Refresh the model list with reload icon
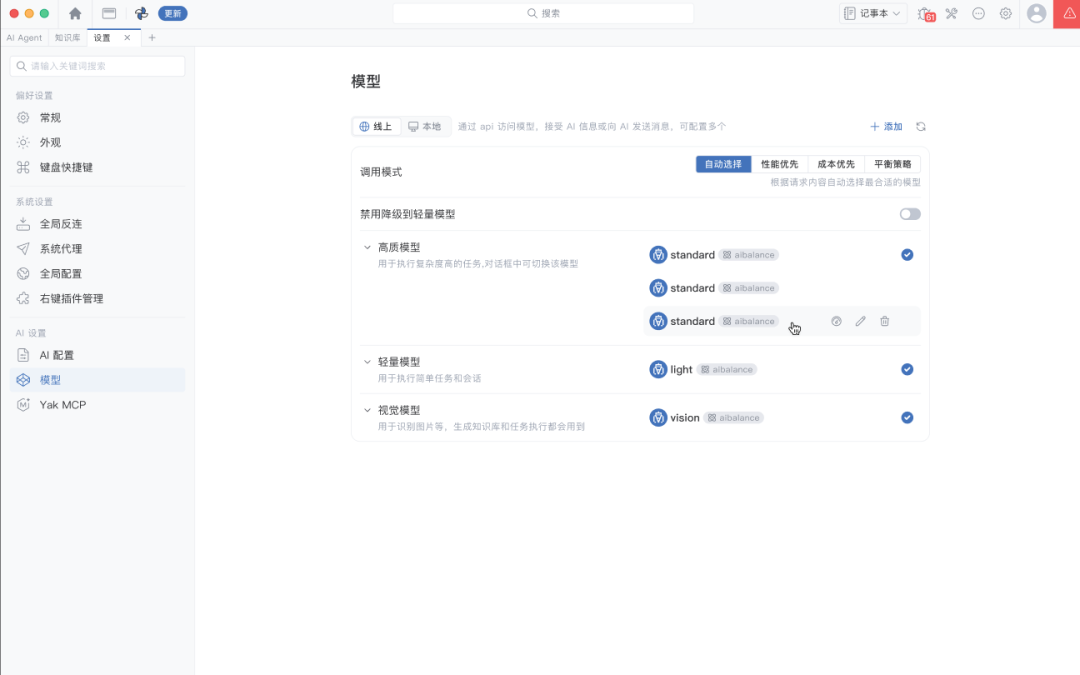 pyautogui.click(x=921, y=127)
